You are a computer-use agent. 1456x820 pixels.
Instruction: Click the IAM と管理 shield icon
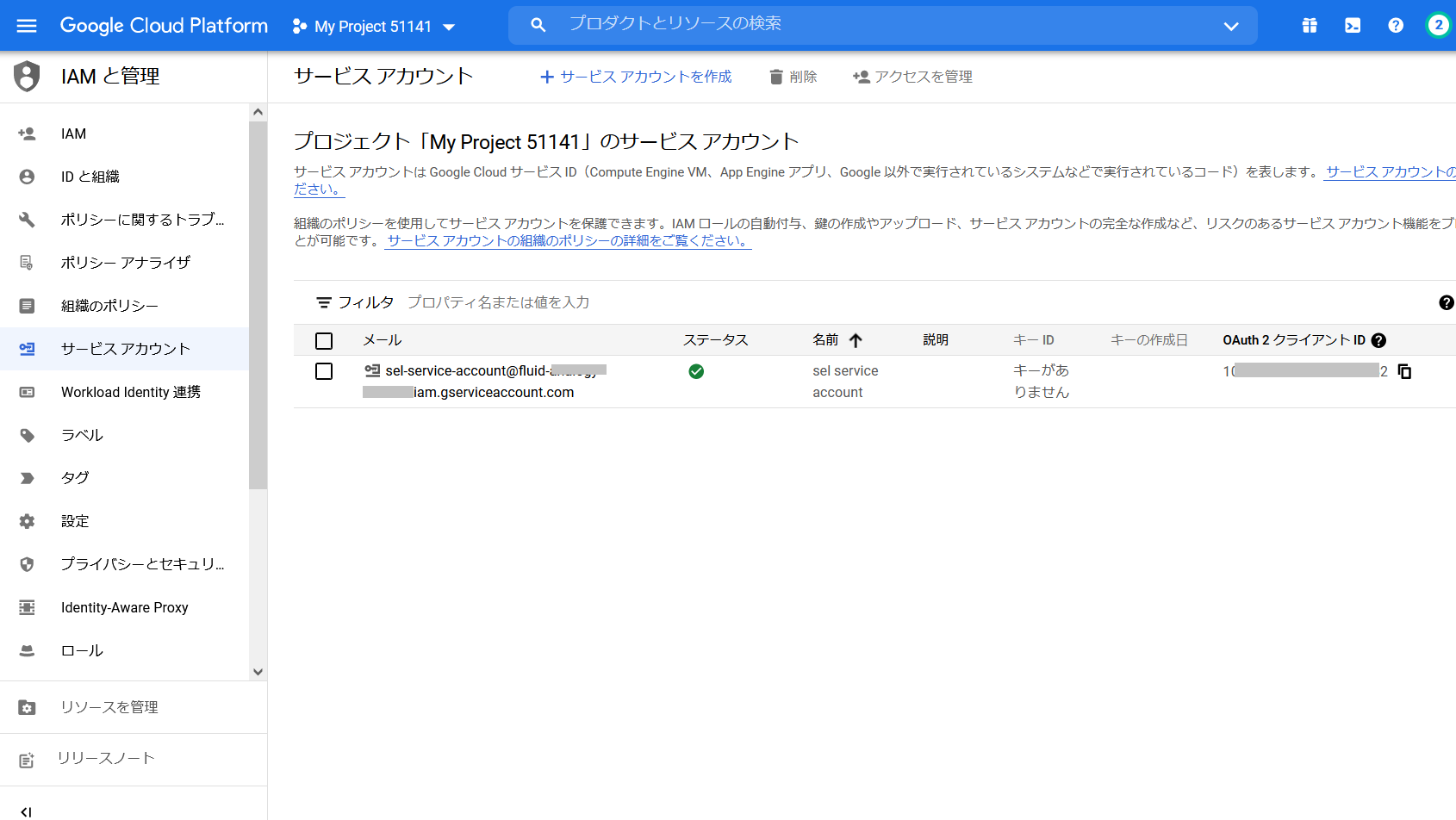click(27, 76)
